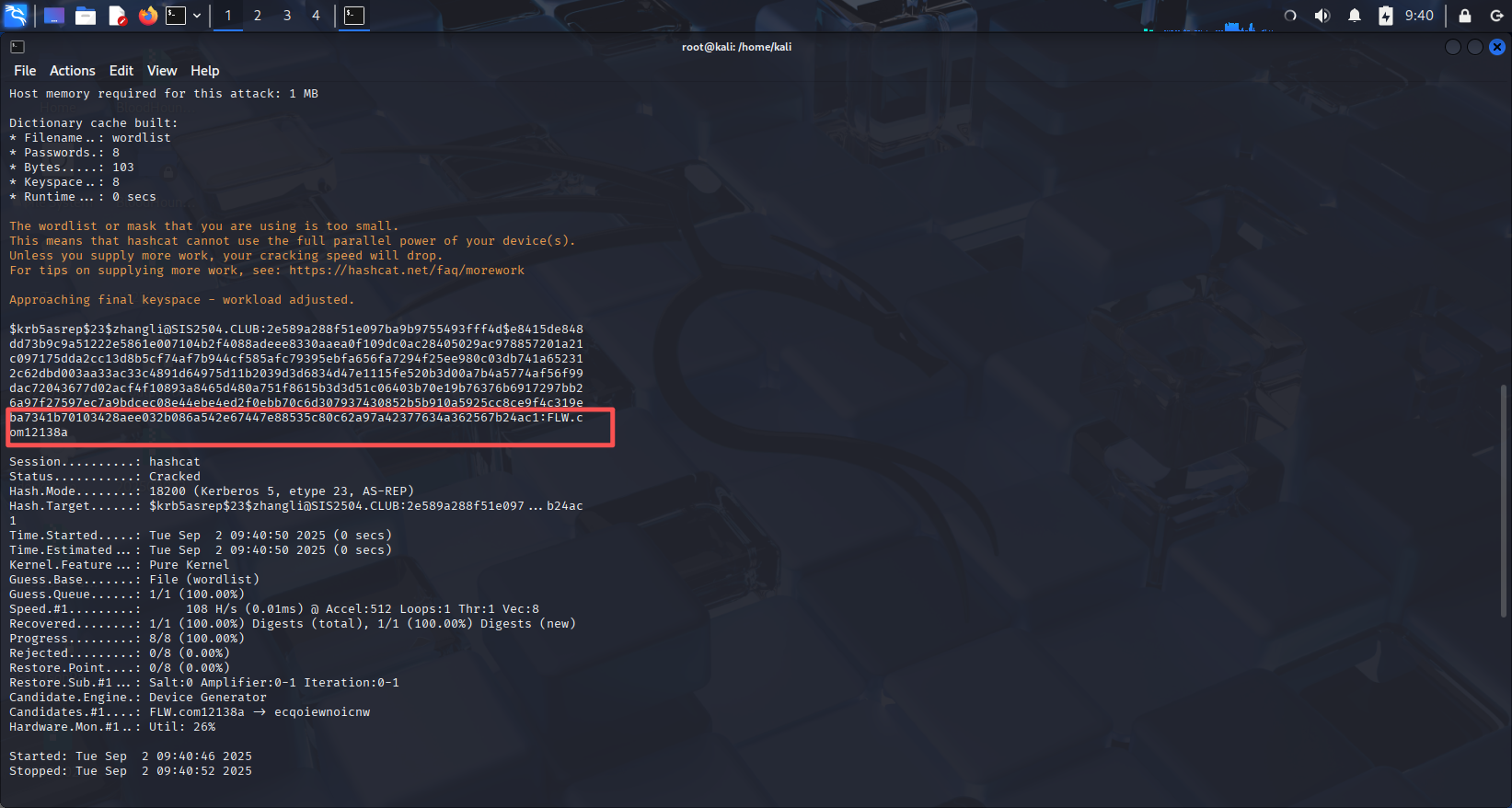Image resolution: width=1512 pixels, height=808 pixels.
Task: Click the 'Candidate.Engine.: Device Generator' line
Action: point(138,698)
